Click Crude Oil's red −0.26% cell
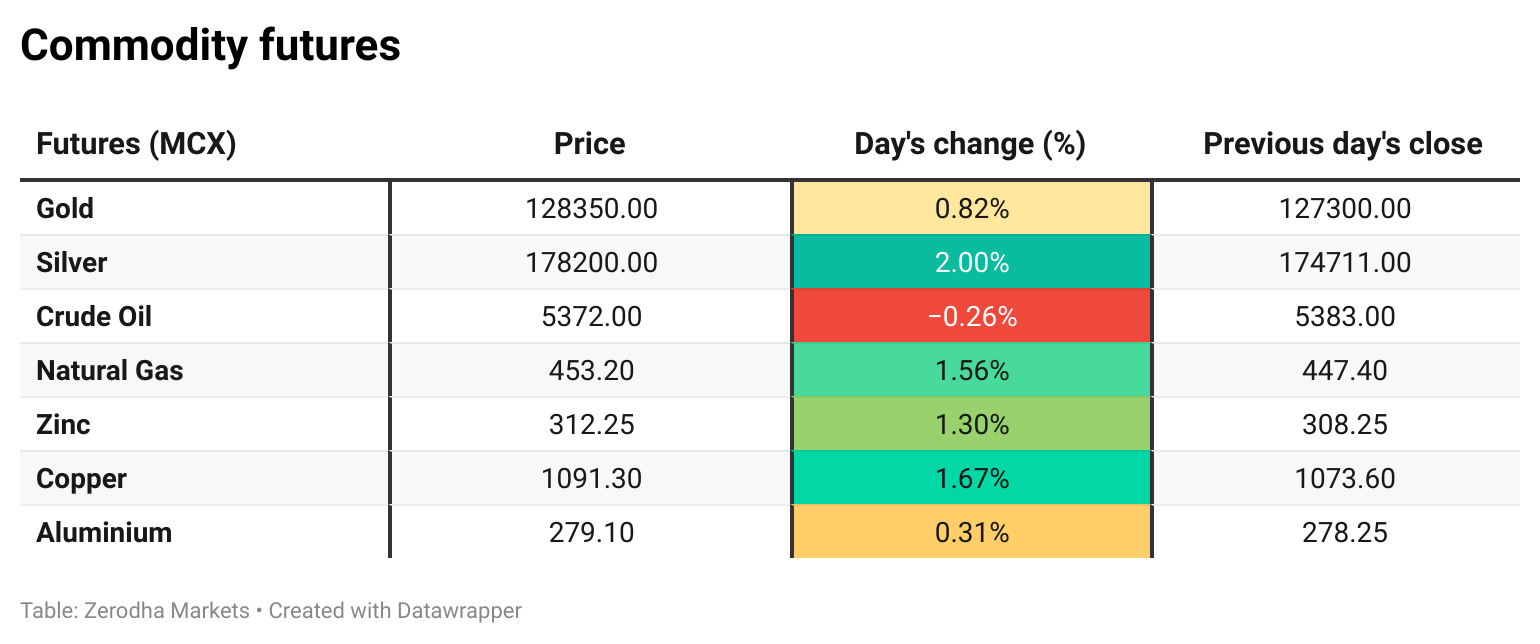Screen dimensions: 1540x644 click(x=971, y=317)
